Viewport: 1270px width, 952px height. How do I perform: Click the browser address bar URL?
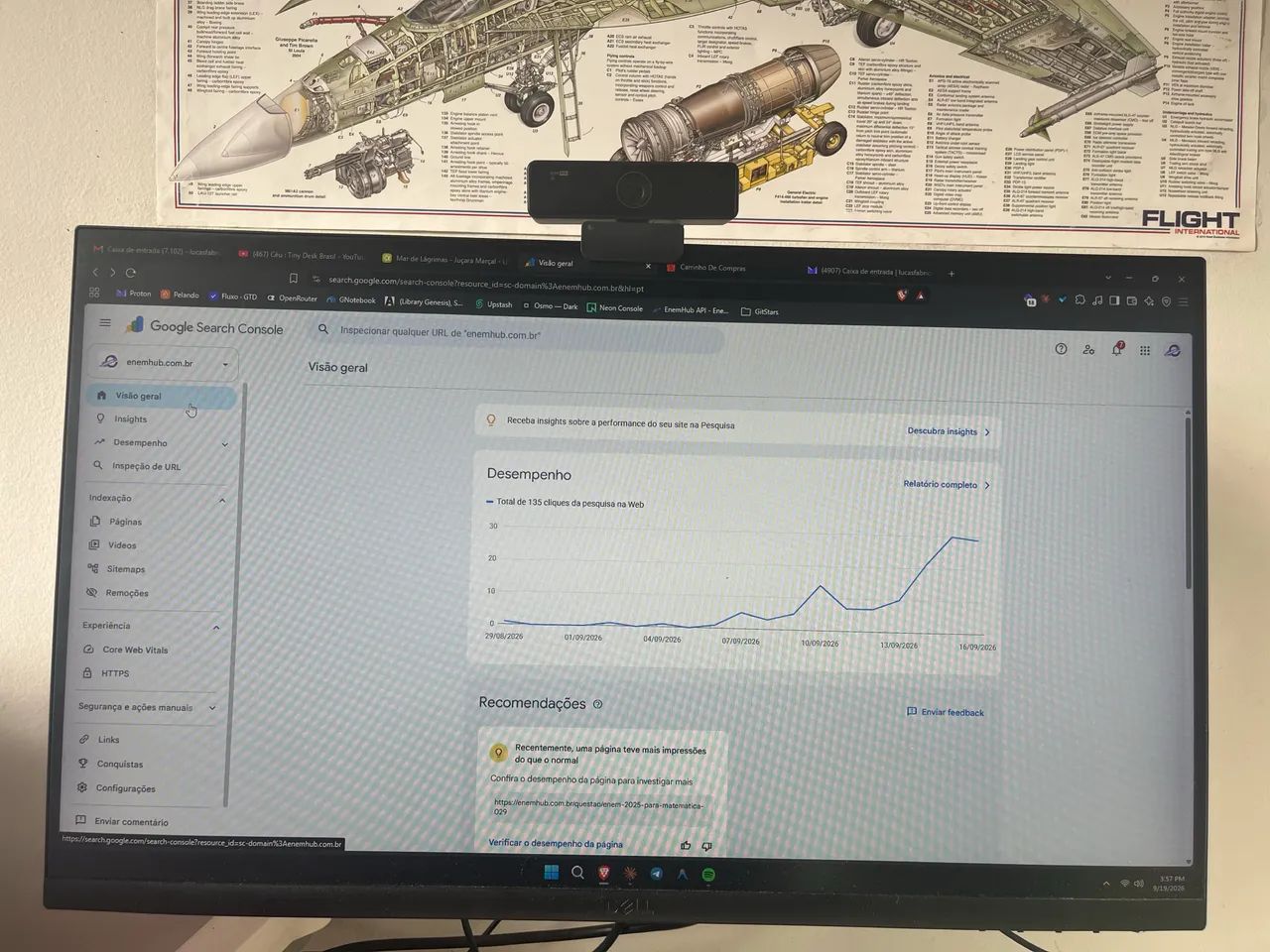point(486,285)
